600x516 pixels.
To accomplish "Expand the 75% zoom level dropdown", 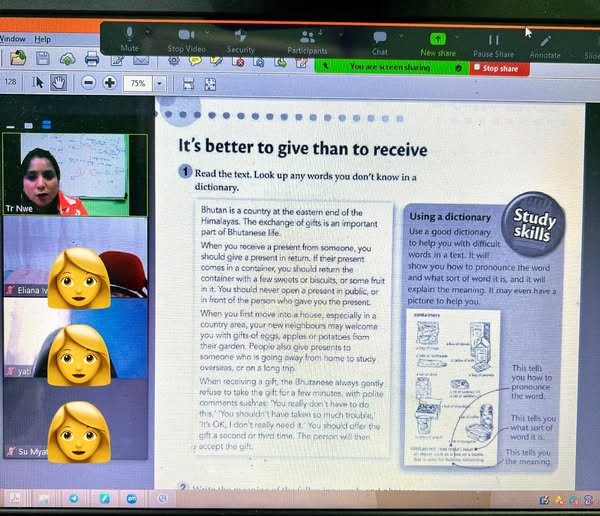I will pyautogui.click(x=160, y=84).
